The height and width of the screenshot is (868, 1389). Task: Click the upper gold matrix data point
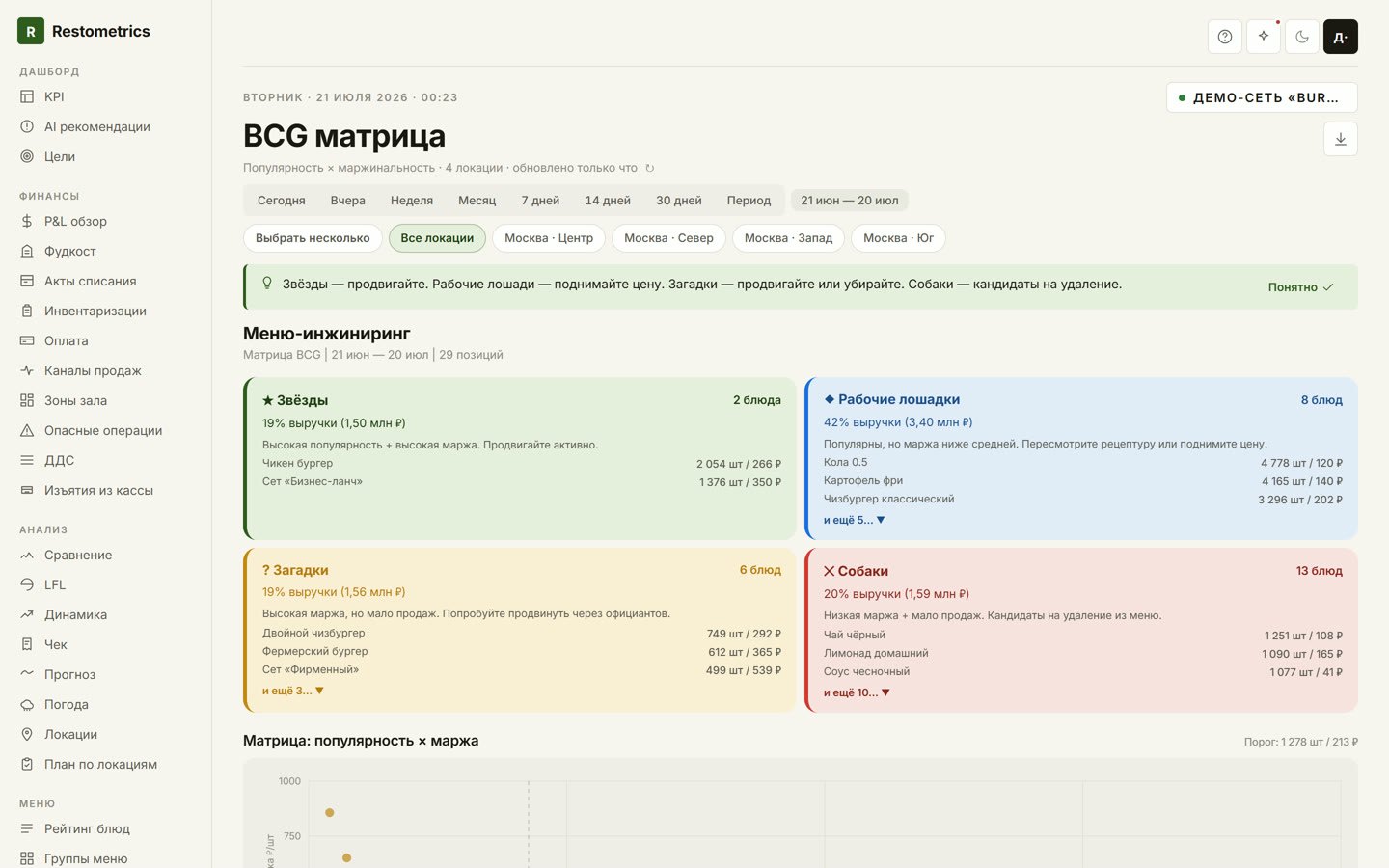pyautogui.click(x=330, y=813)
